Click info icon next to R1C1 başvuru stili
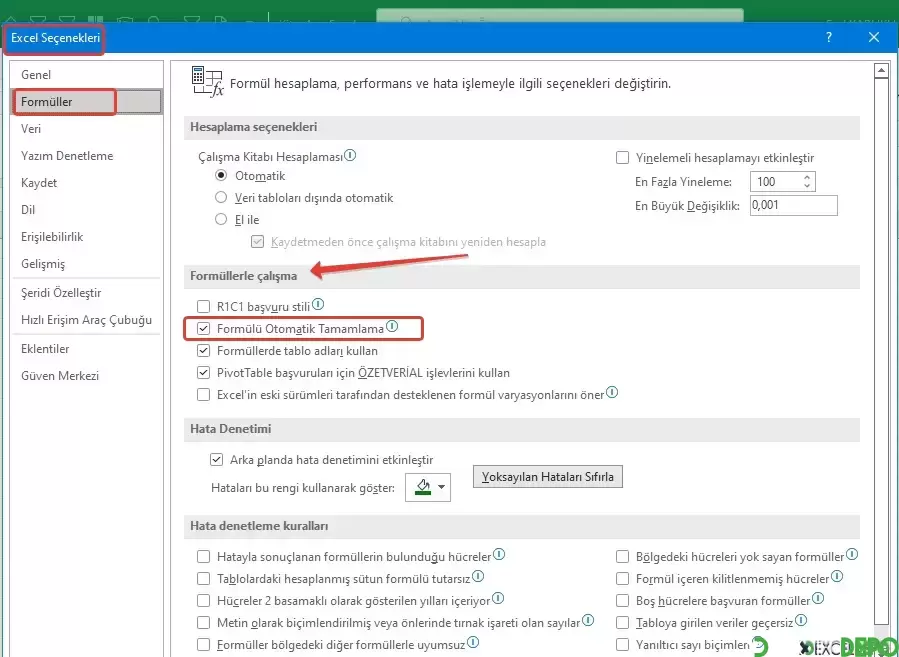899x657 pixels. tap(318, 304)
